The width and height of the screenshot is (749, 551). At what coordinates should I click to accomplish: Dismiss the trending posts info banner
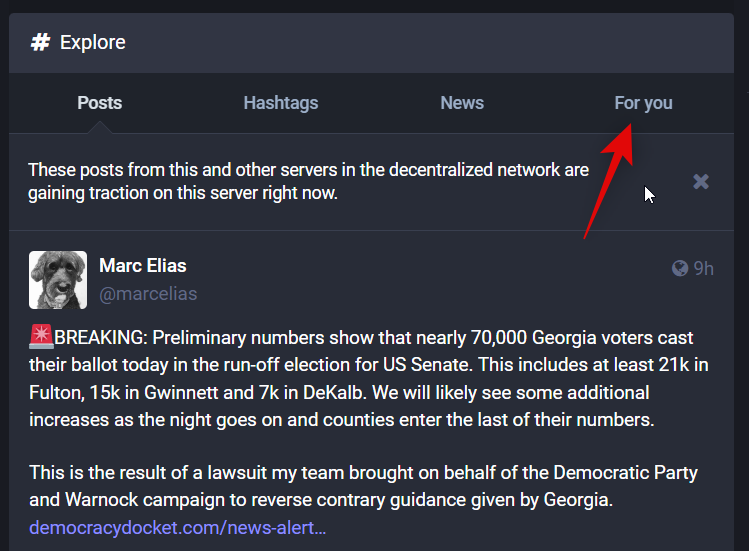tap(701, 181)
